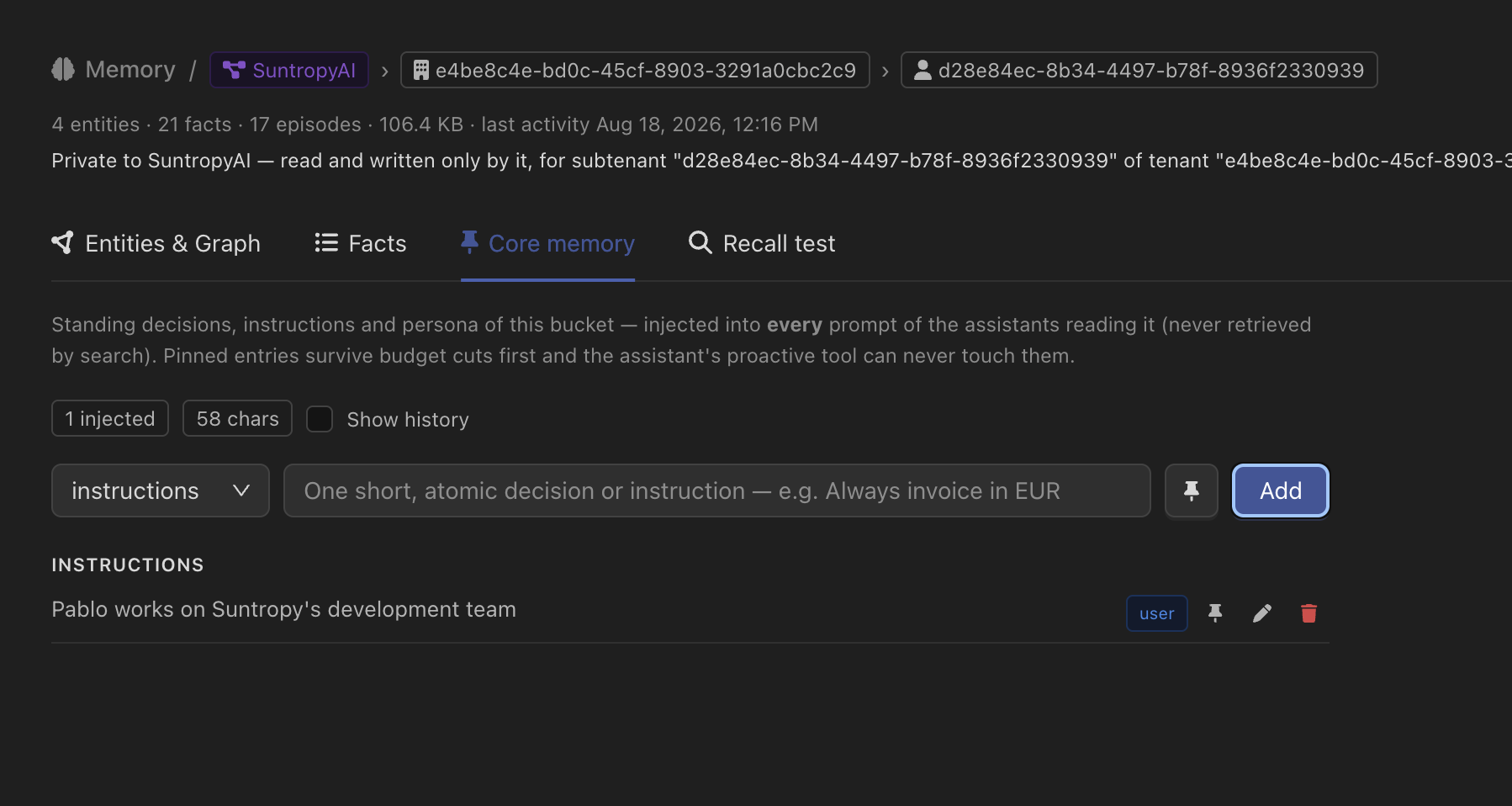This screenshot has height=806, width=1512.
Task: Enable the Show history checkbox
Action: (x=320, y=419)
